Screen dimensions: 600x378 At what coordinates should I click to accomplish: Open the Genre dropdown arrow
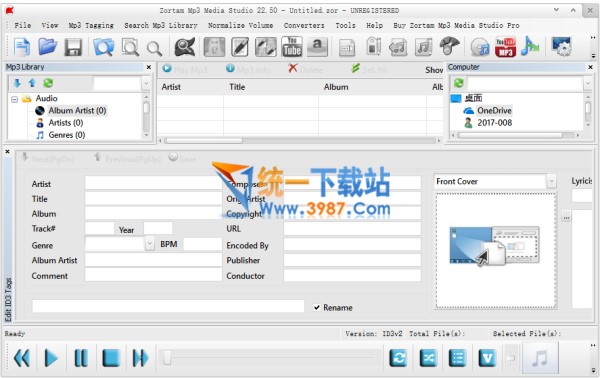tap(150, 243)
